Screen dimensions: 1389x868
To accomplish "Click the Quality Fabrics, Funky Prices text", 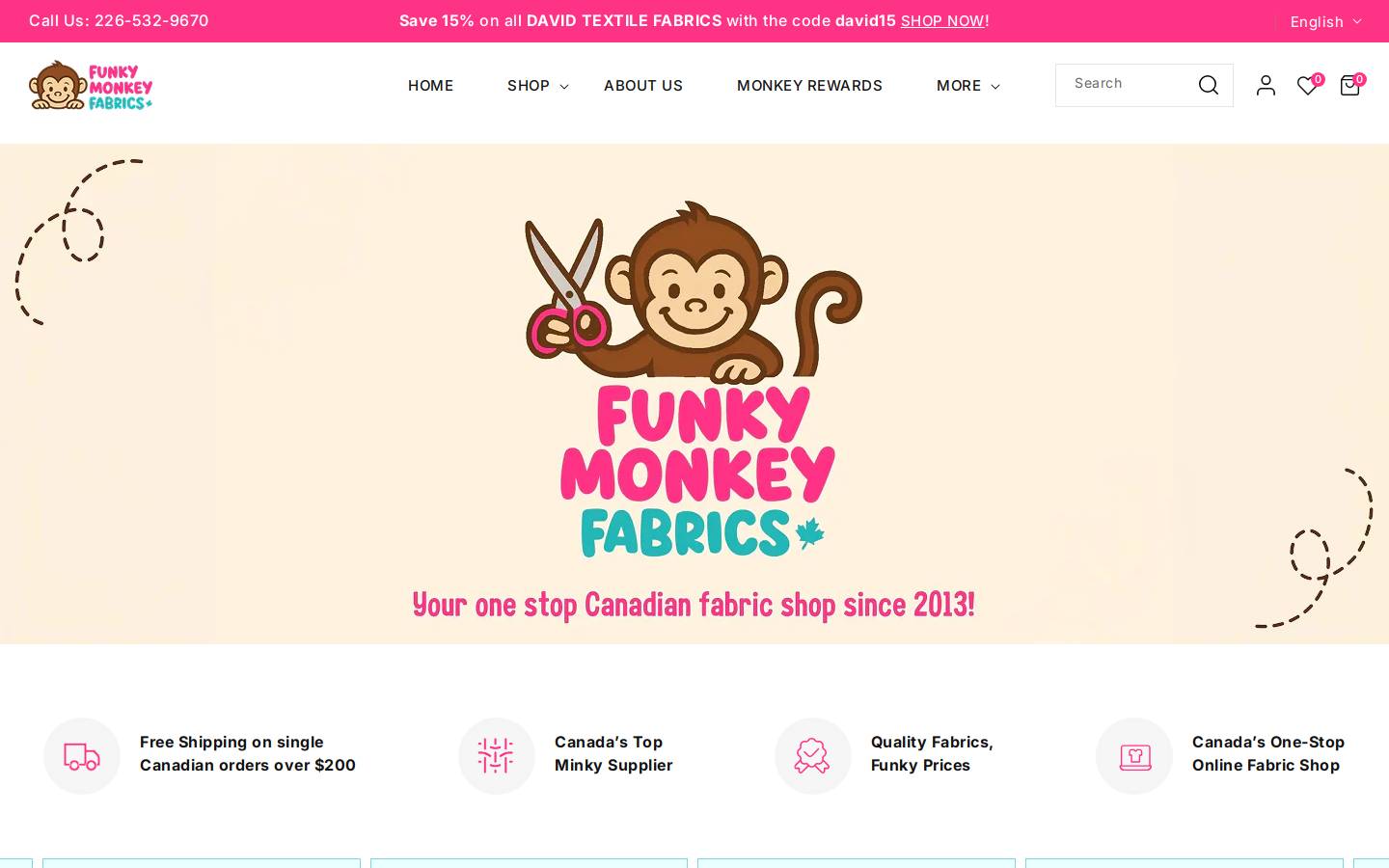I will [932, 754].
